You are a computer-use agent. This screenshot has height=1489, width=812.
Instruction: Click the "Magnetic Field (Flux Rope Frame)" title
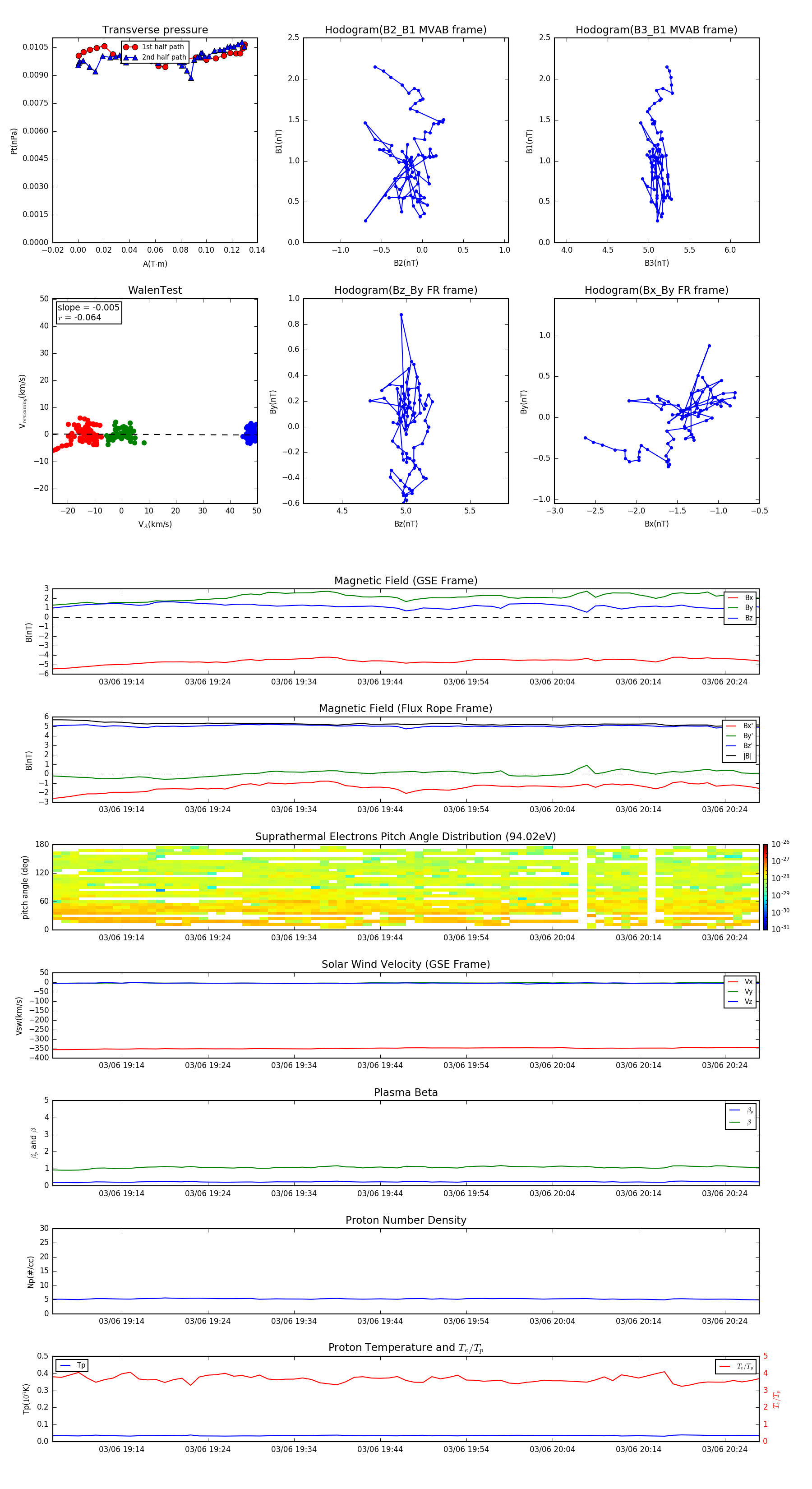[x=406, y=709]
